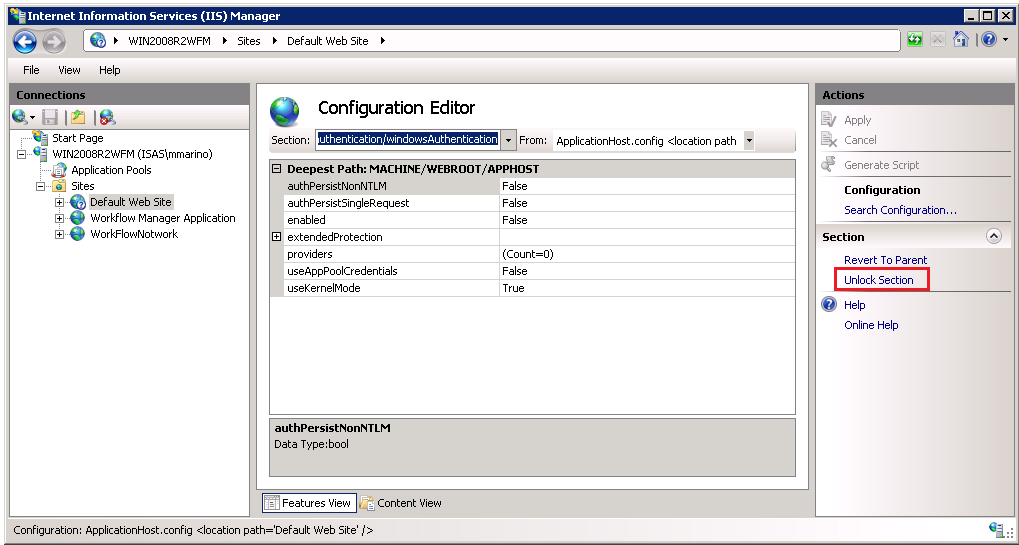This screenshot has width=1019, height=545.
Task: Click the Save connections disk icon
Action: (x=50, y=117)
